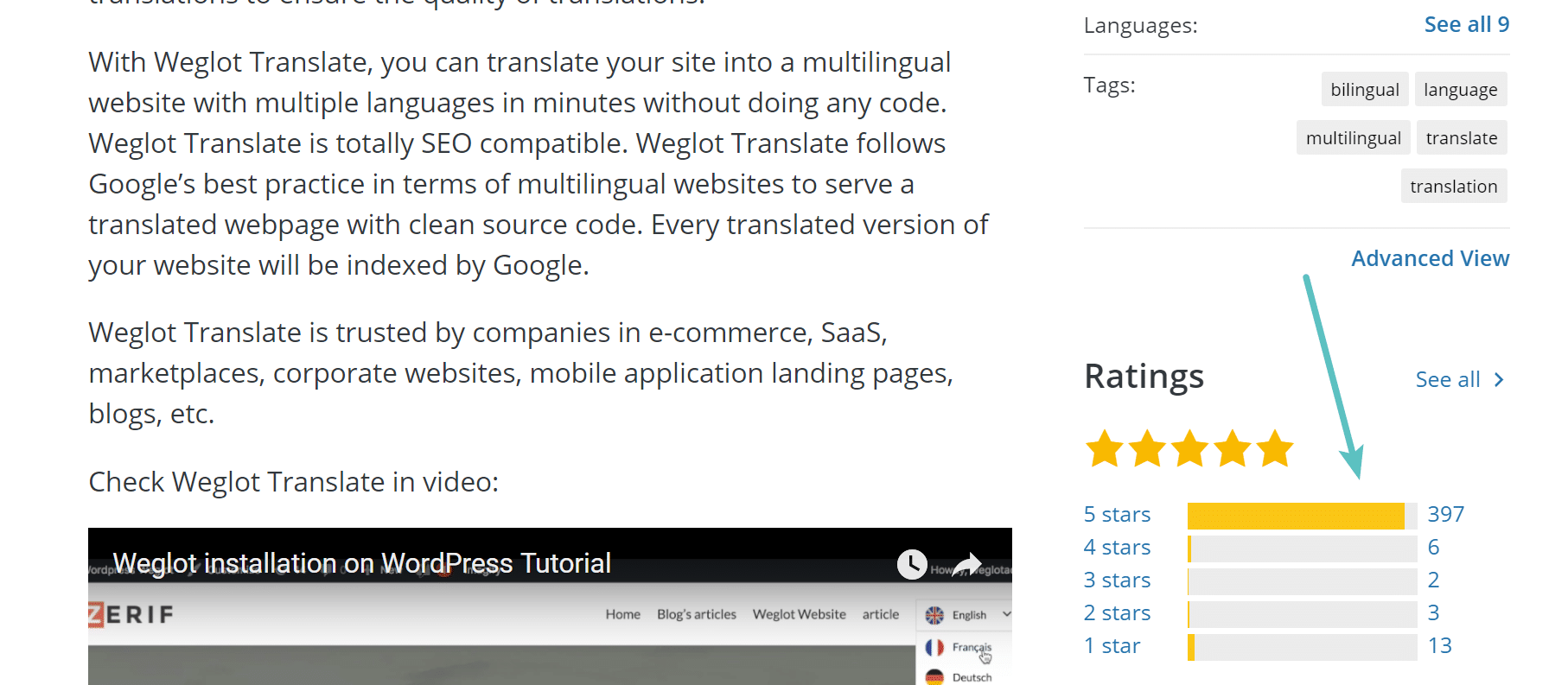Select the bilingual tag
Viewport: 1568px width, 685px height.
[x=1365, y=89]
